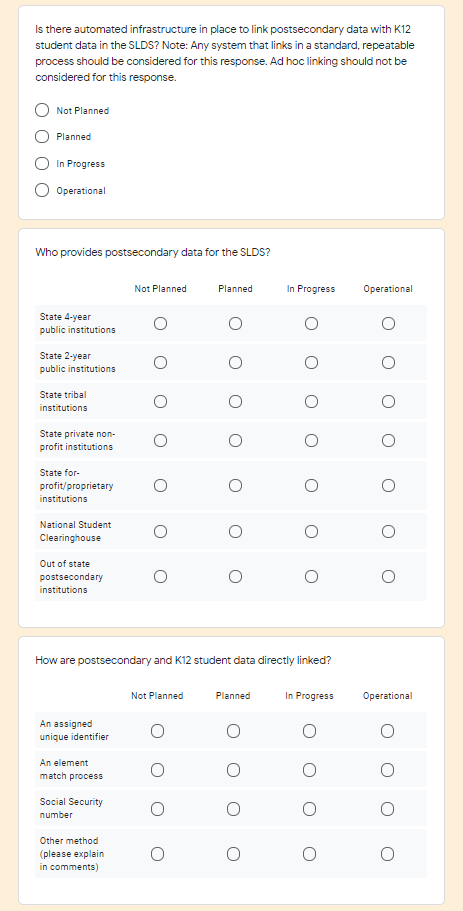This screenshot has width=463, height=911.
Task: Mark Other method as Operational
Action: click(x=387, y=853)
